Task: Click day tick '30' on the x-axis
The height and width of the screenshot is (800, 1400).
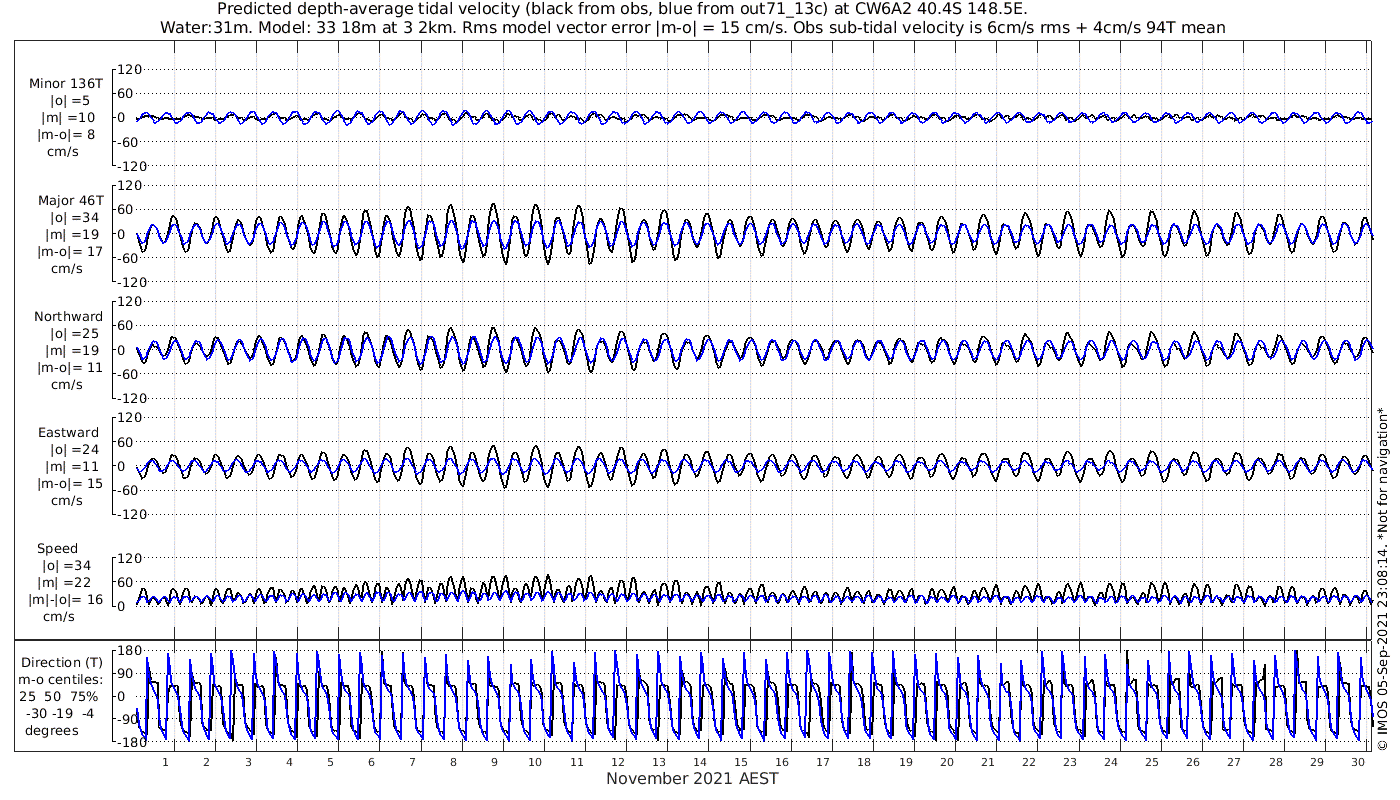Action: click(1358, 762)
